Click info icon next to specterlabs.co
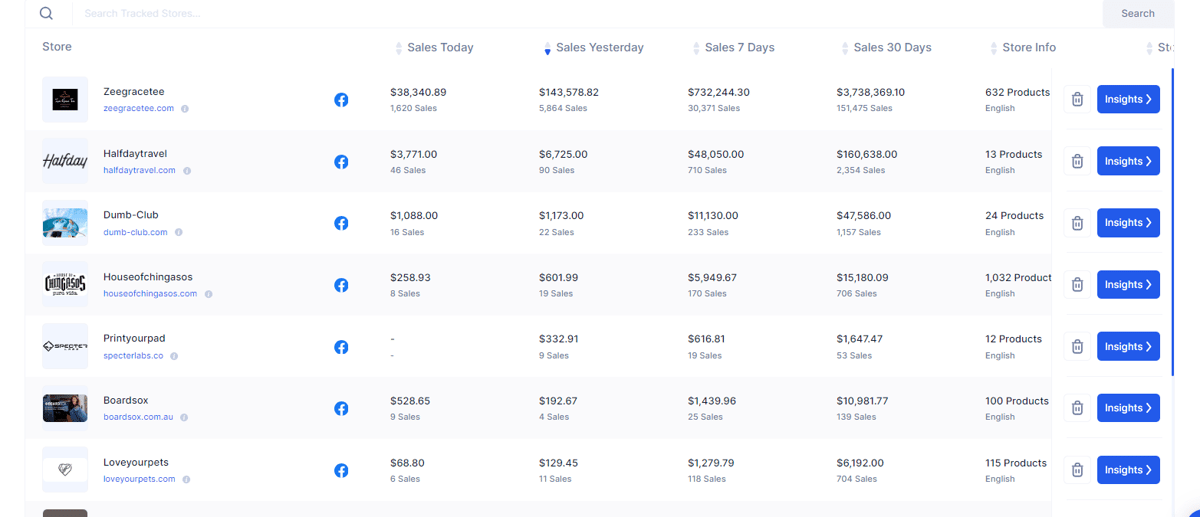Screen dimensions: 1200x517 click(x=173, y=356)
